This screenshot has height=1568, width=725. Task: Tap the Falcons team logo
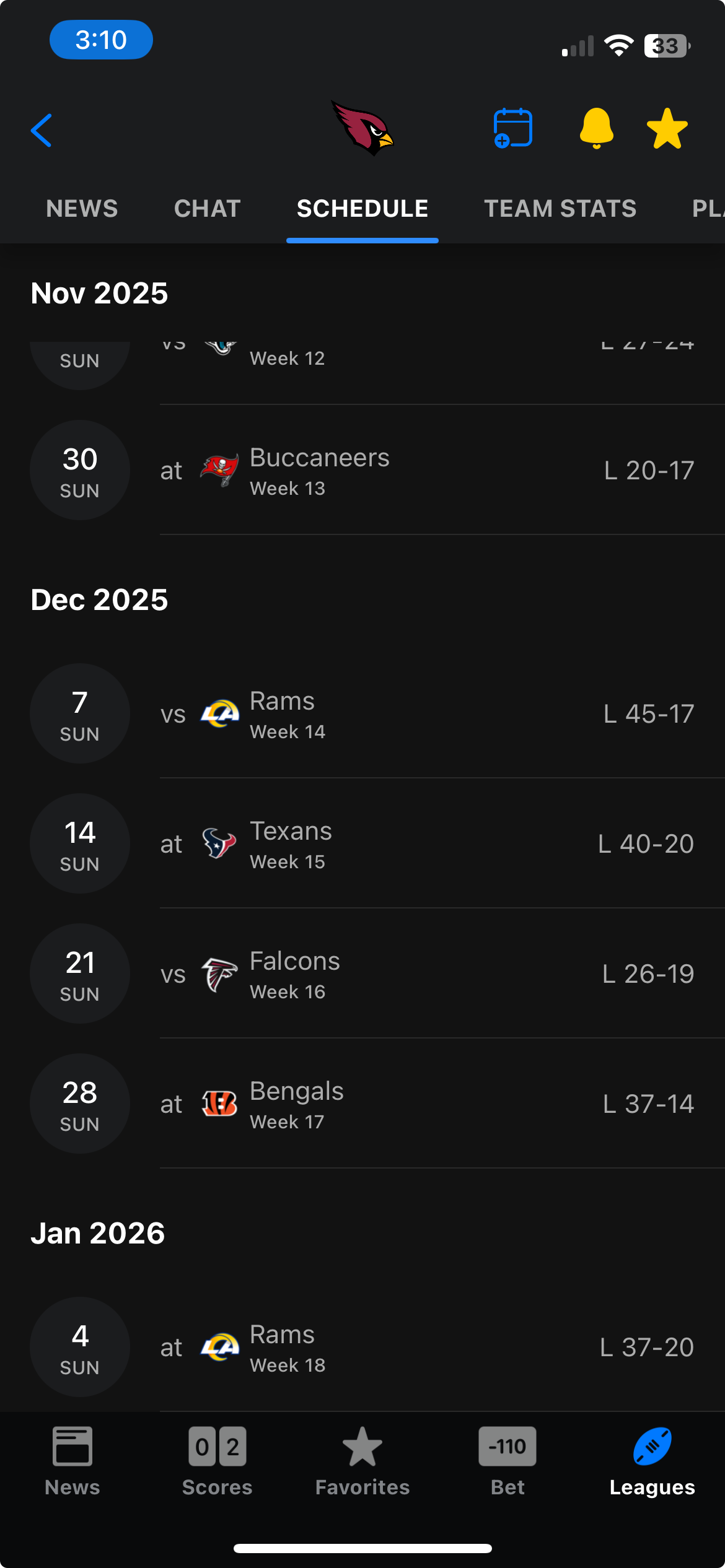[219, 974]
